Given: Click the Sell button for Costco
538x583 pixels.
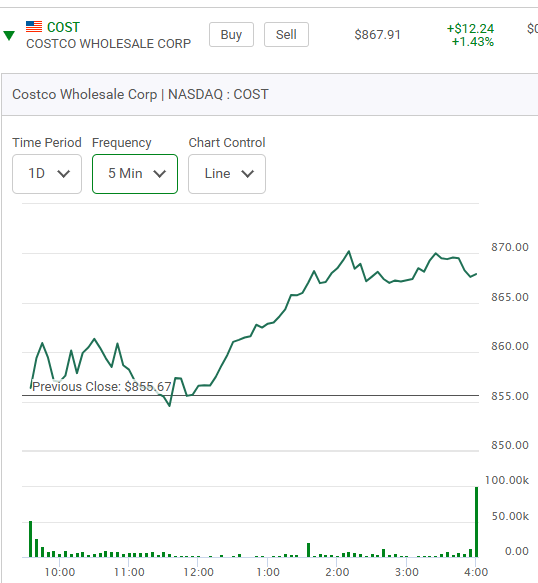Looking at the screenshot, I should click(286, 35).
